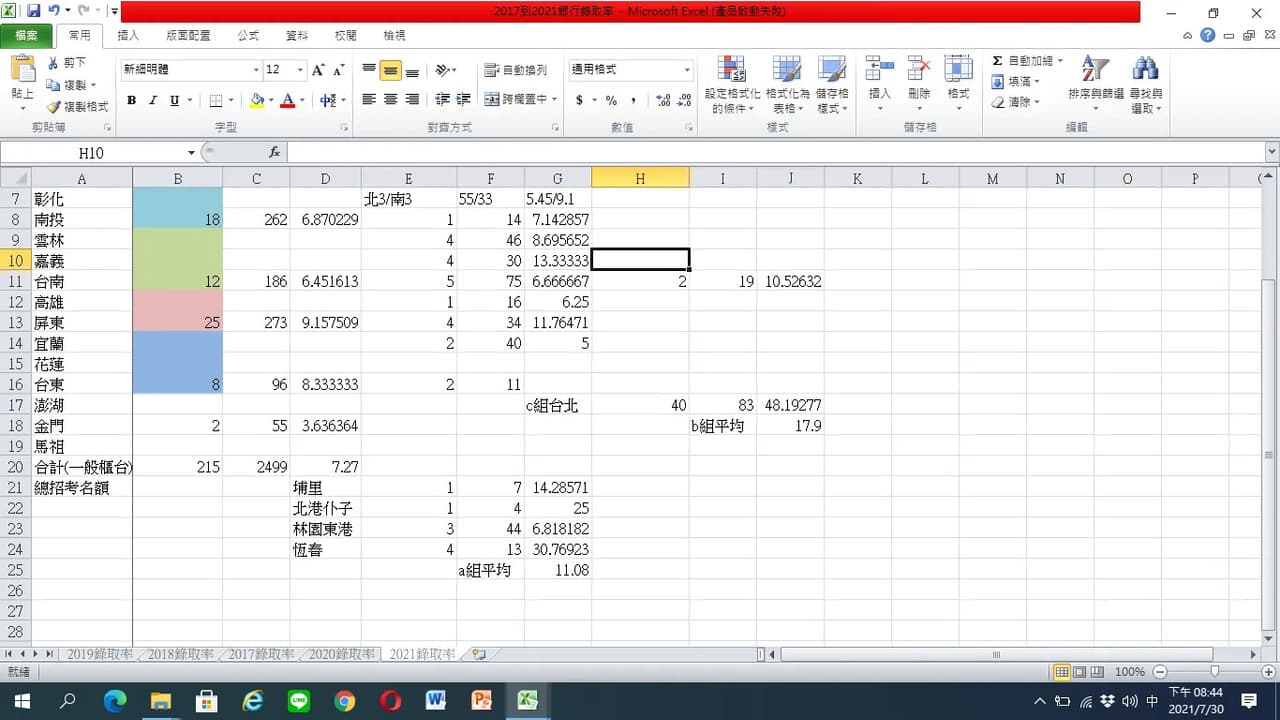Click the decrease decimal places button

point(684,100)
